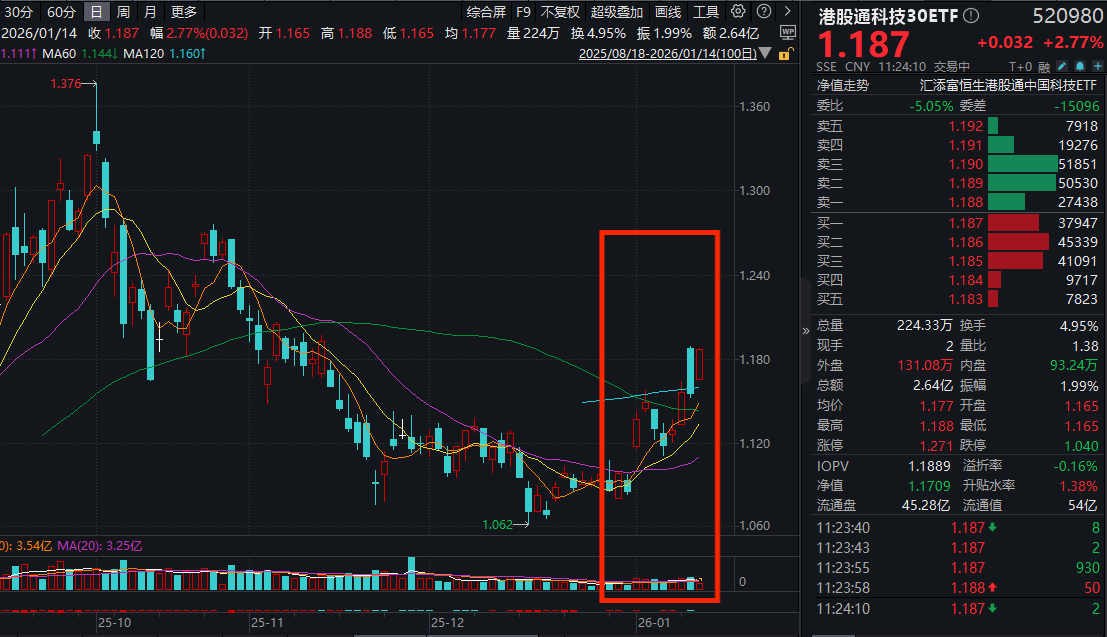Toggle 超级叠加 overlay mode

point(616,9)
